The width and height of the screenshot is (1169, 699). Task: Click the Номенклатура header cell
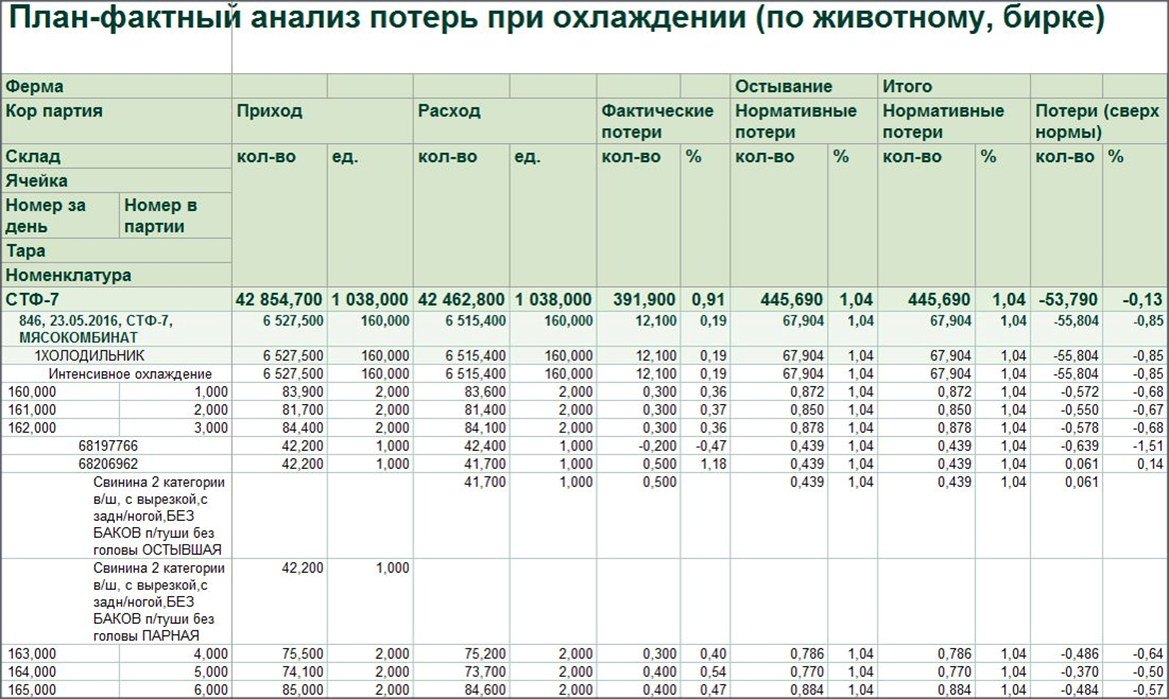tap(60, 274)
